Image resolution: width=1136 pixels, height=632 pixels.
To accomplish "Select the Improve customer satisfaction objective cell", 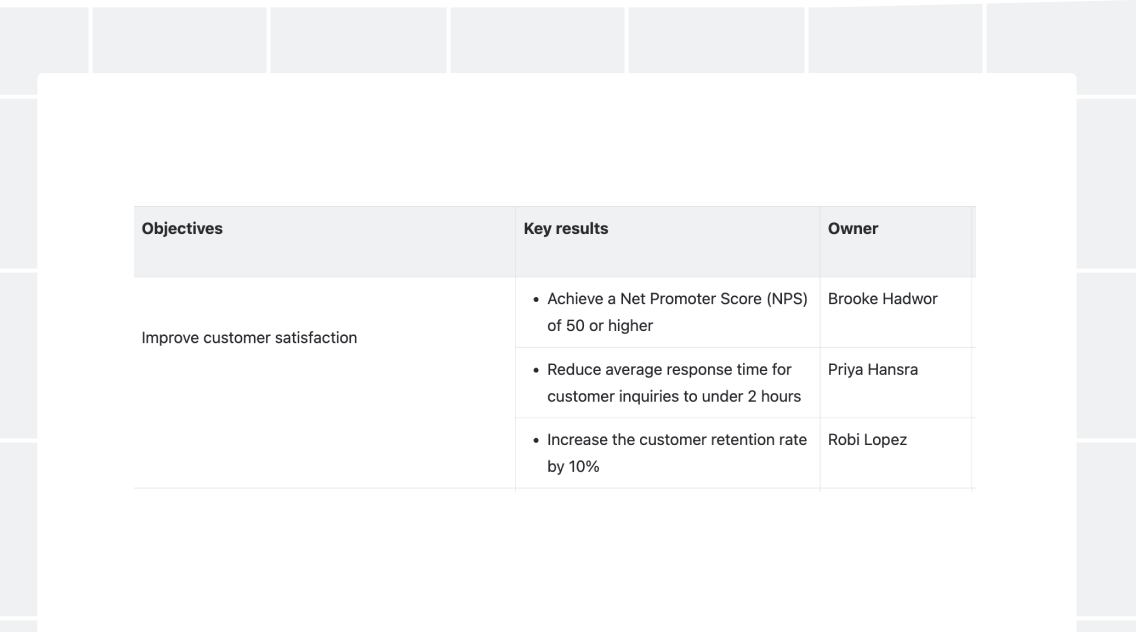I will (249, 338).
